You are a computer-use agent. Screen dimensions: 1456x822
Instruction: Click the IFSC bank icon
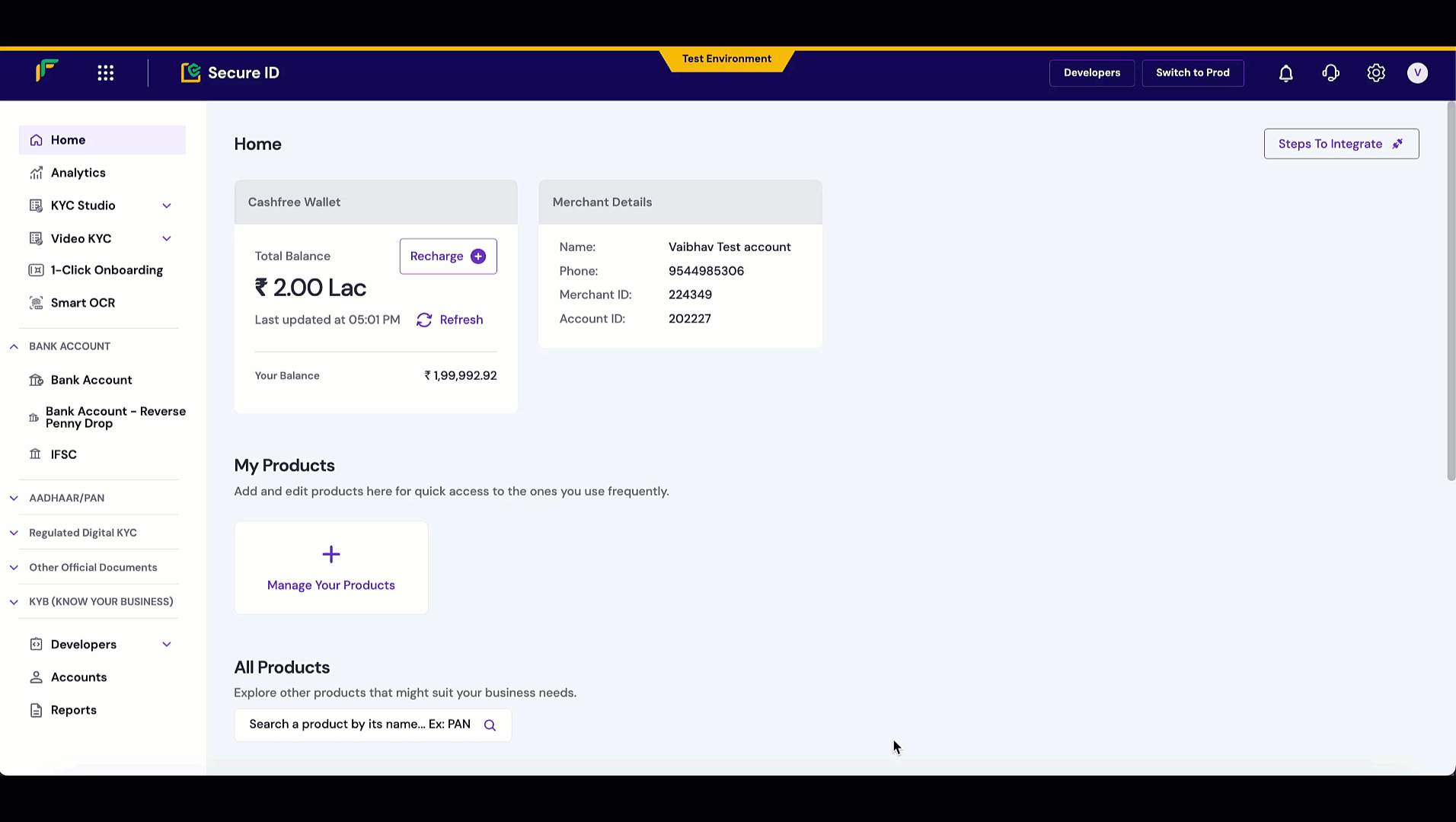pyautogui.click(x=35, y=454)
